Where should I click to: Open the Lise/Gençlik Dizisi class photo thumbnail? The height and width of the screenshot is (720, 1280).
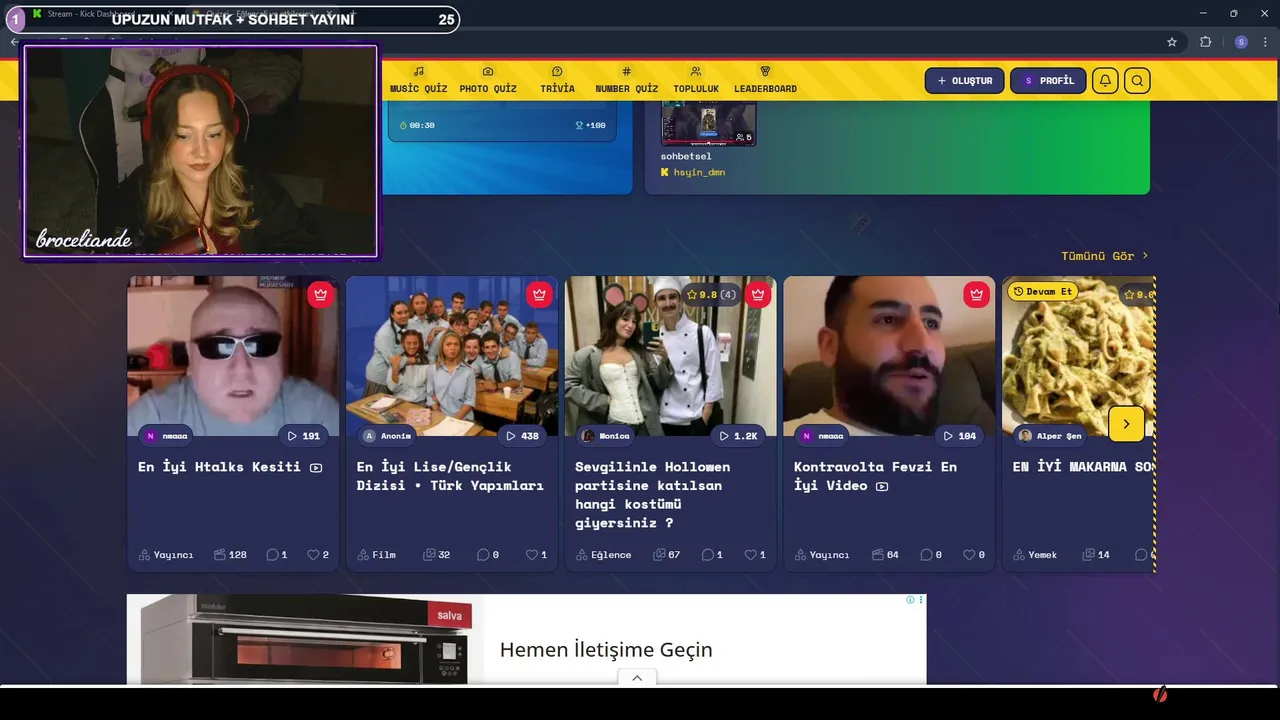tap(452, 356)
